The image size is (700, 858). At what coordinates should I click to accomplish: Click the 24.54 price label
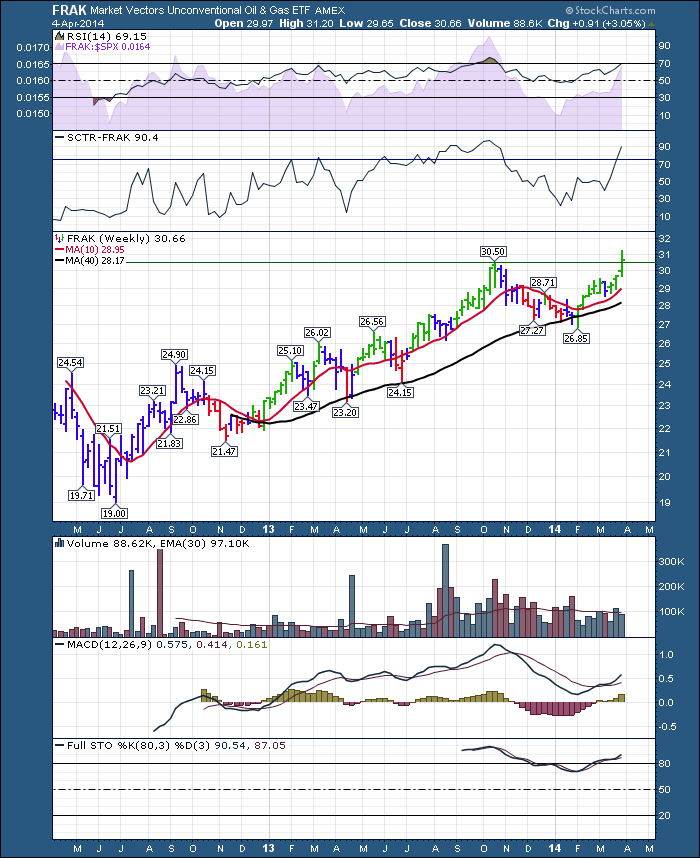pyautogui.click(x=71, y=362)
